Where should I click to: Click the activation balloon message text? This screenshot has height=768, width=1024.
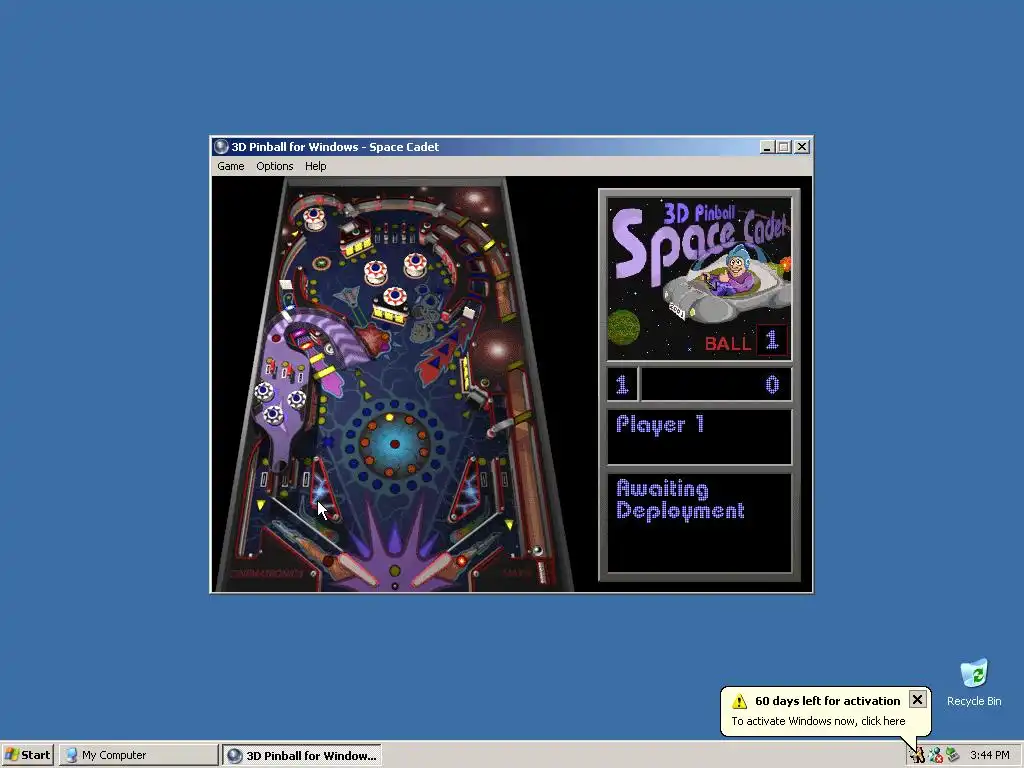[818, 721]
